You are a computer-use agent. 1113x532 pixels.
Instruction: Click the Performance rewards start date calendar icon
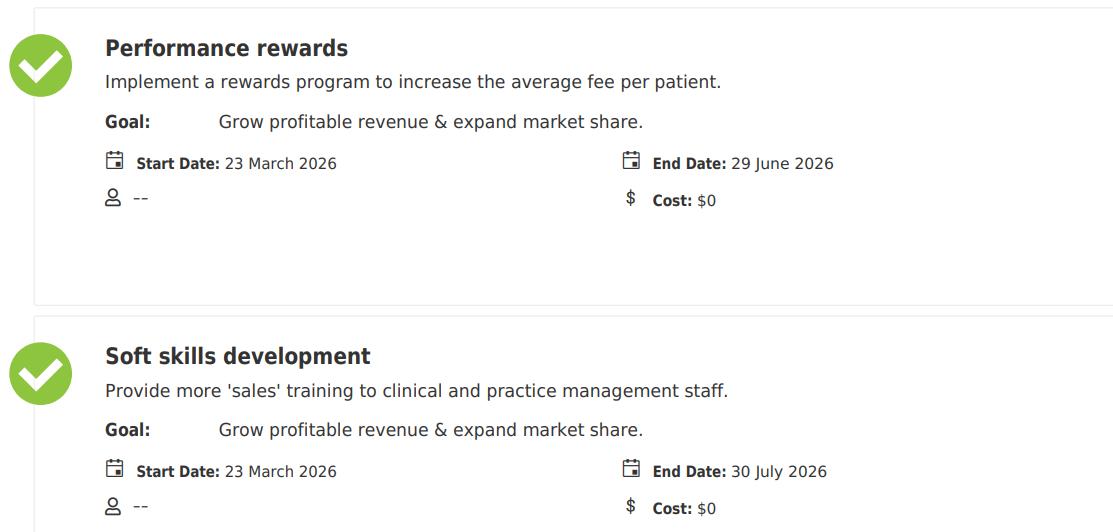click(115, 161)
